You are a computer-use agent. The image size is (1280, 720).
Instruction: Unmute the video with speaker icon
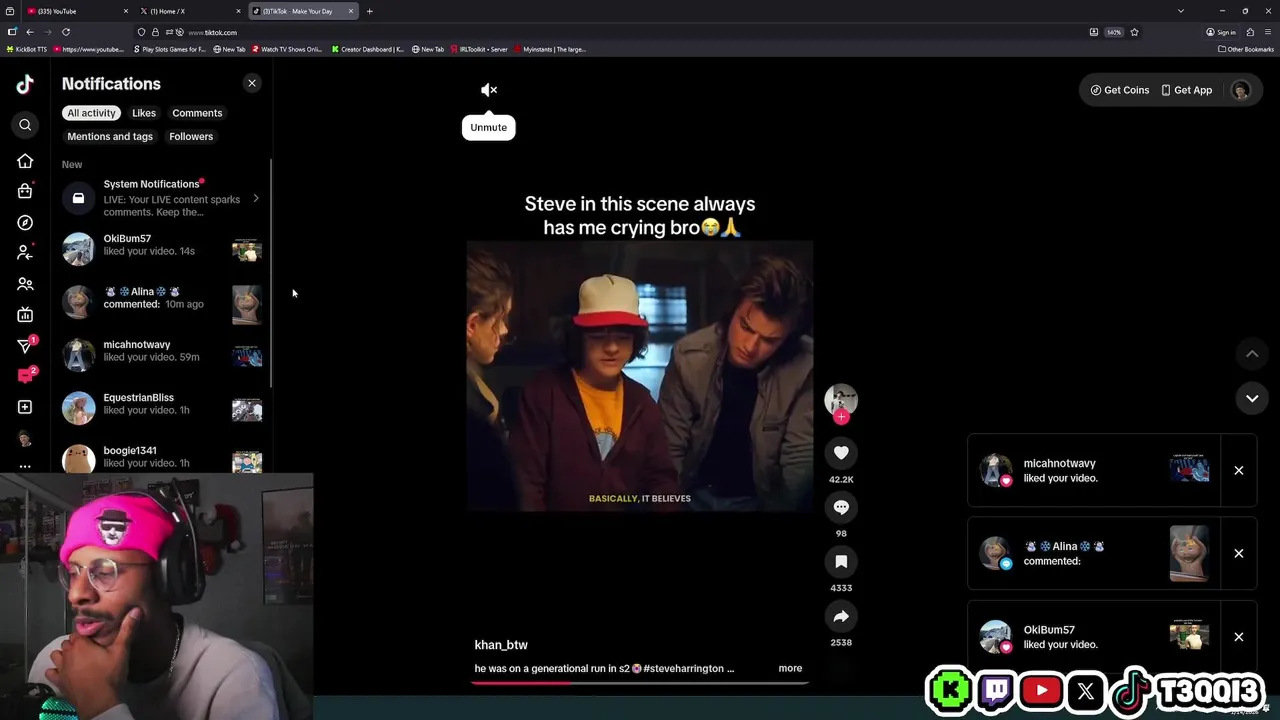point(489,90)
